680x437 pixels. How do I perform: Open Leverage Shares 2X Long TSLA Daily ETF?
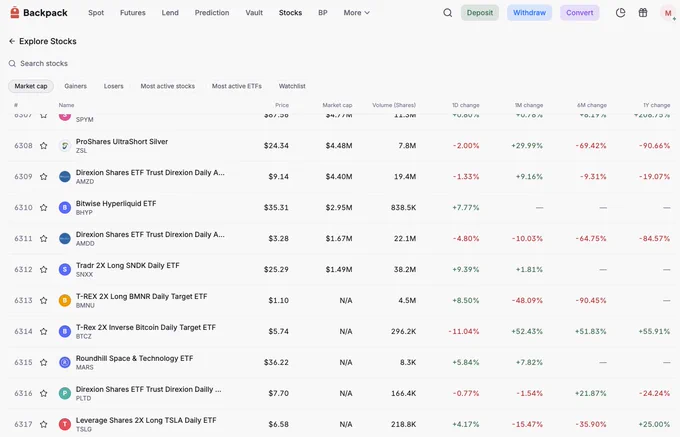click(x=146, y=420)
